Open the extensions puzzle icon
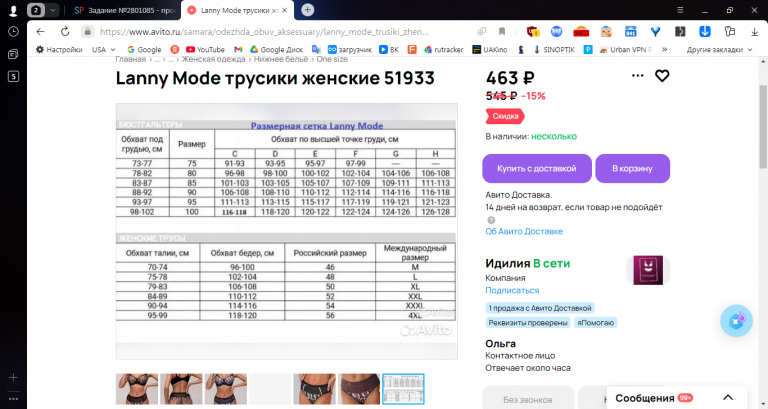Screen dimensions: 768x409 point(730,32)
